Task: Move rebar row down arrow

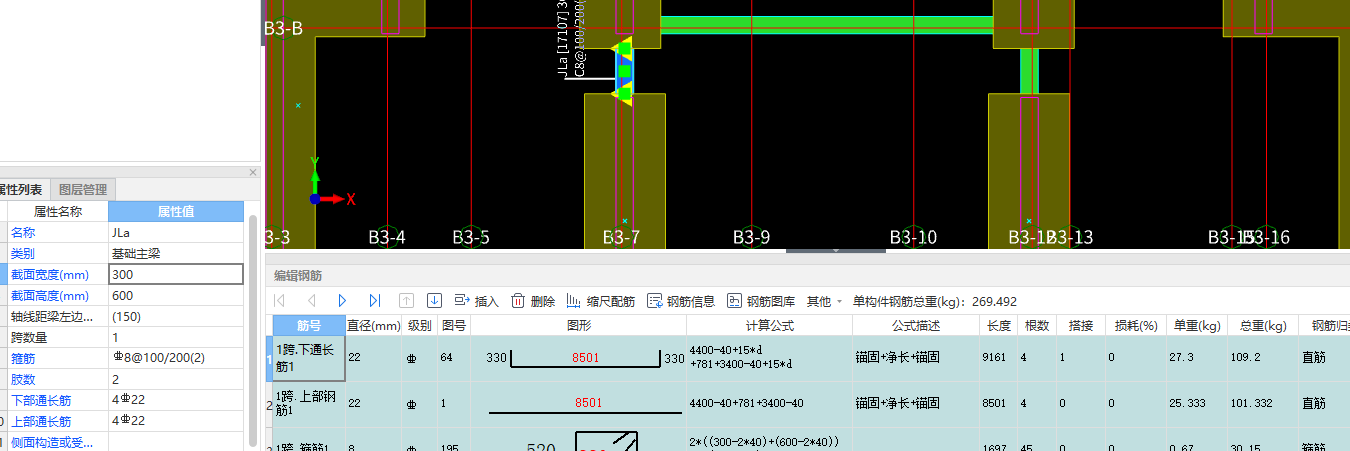Action: [434, 301]
